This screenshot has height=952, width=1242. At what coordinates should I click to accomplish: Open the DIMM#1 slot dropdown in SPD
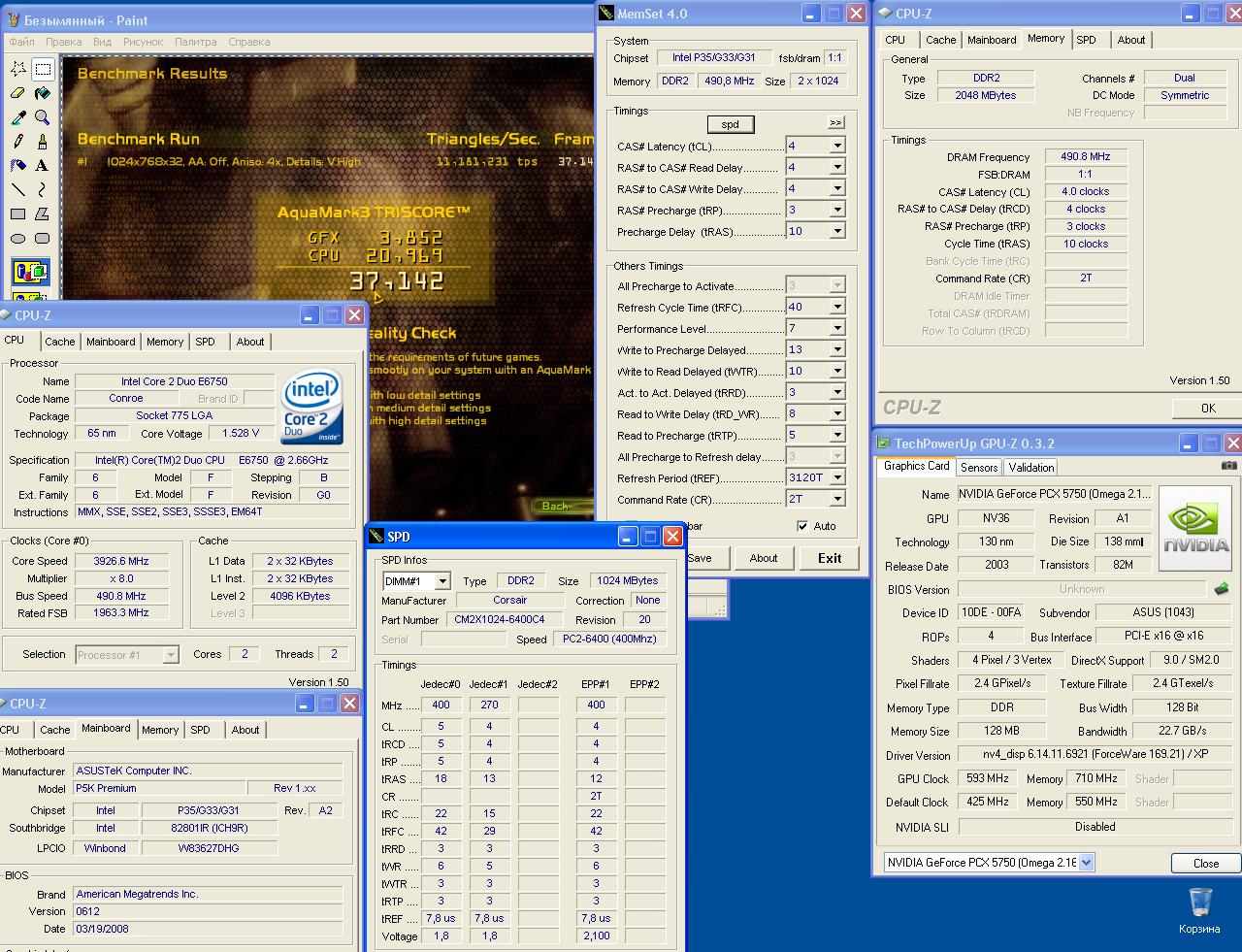point(442,581)
